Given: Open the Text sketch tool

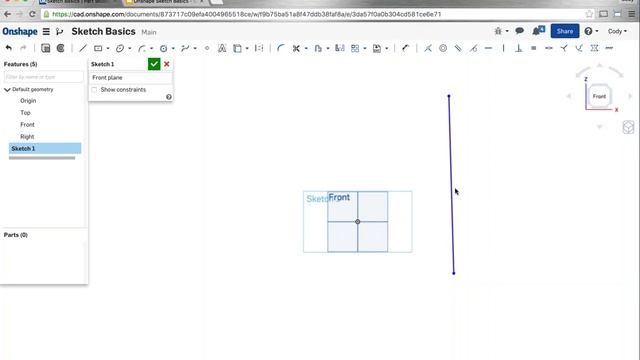Looking at the screenshot, I should [222, 48].
